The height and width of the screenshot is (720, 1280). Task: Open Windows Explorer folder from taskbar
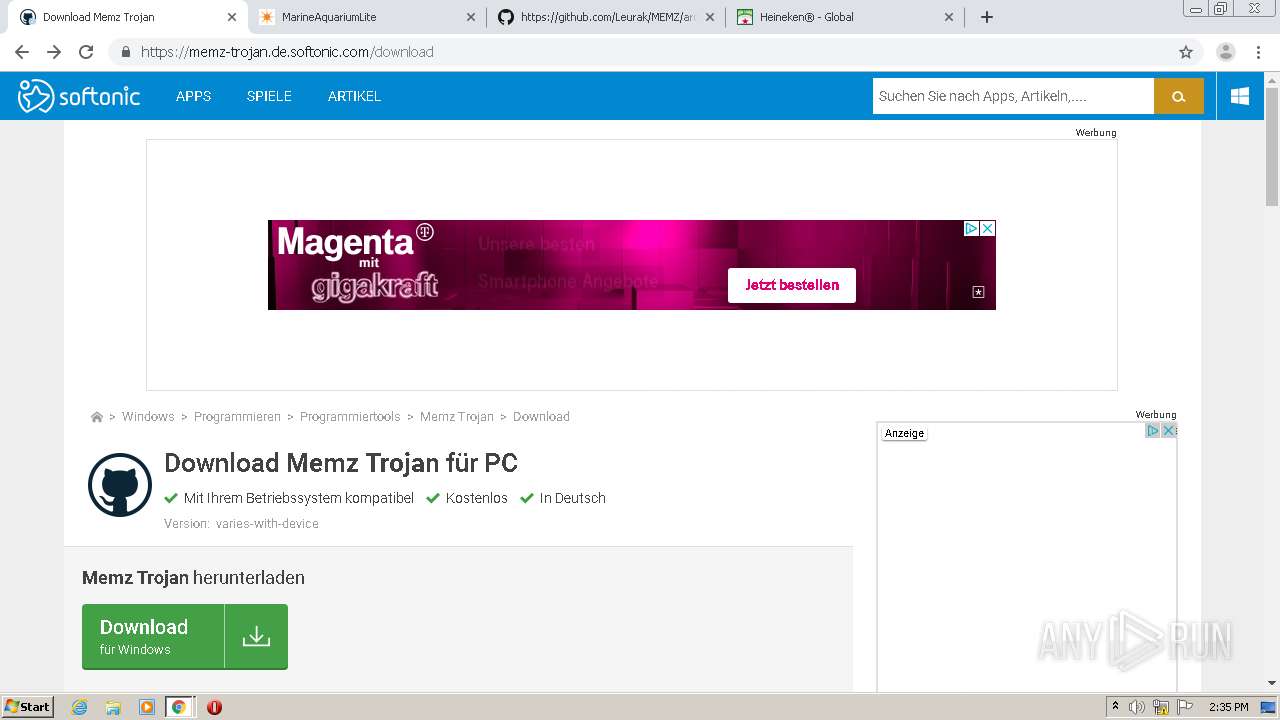(113, 707)
